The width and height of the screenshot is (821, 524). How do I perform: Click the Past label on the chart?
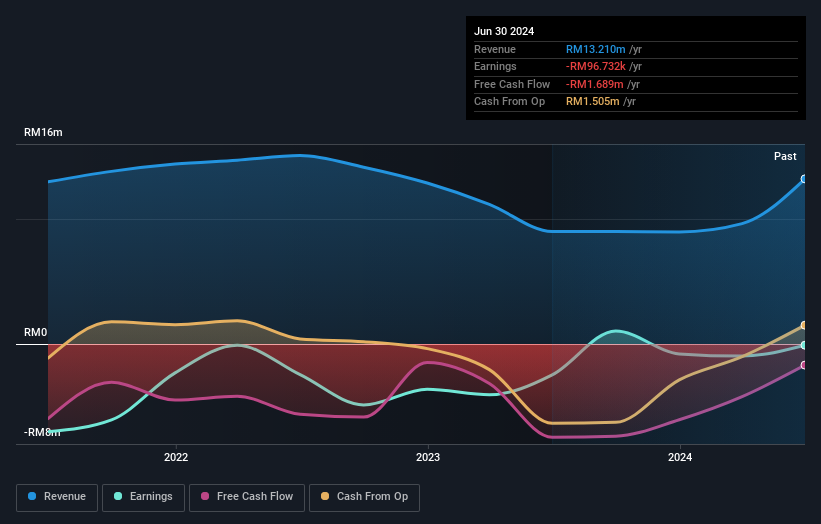click(x=785, y=156)
